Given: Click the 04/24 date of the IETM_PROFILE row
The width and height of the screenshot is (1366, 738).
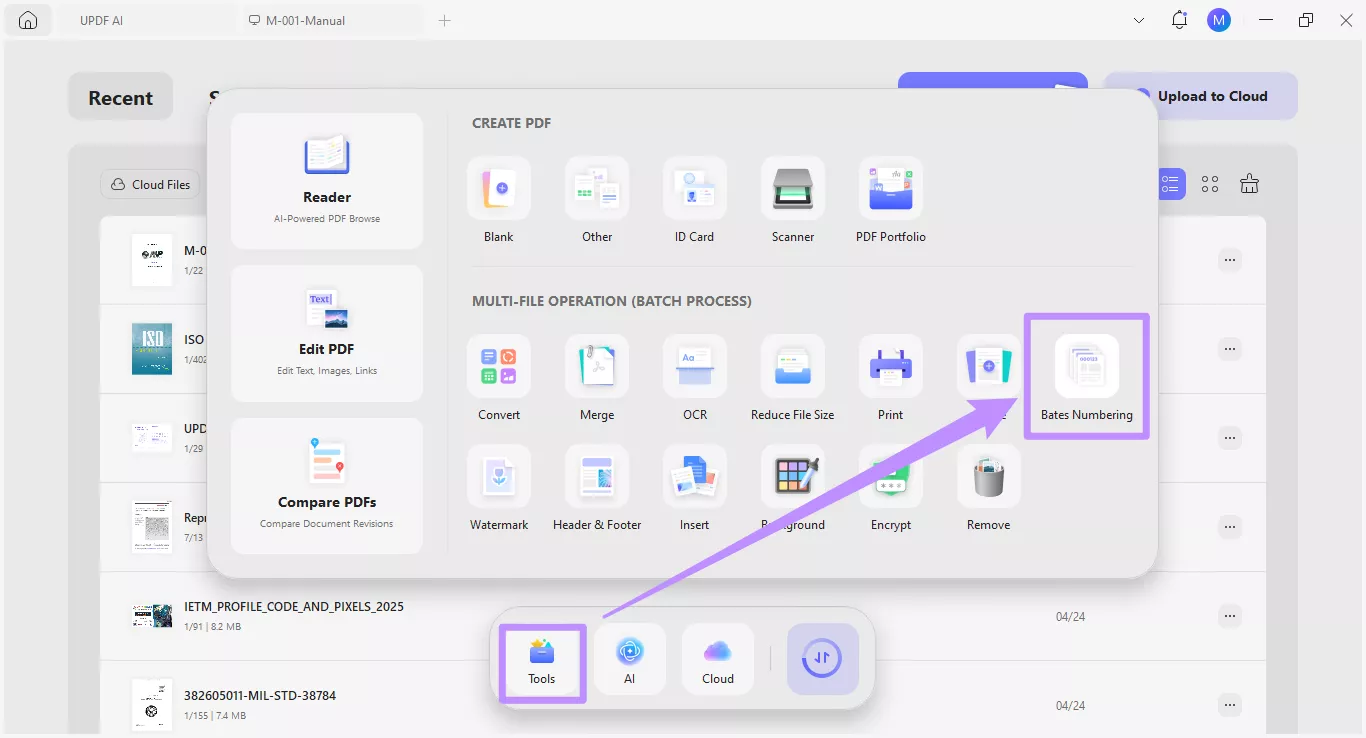Looking at the screenshot, I should (x=1070, y=617).
